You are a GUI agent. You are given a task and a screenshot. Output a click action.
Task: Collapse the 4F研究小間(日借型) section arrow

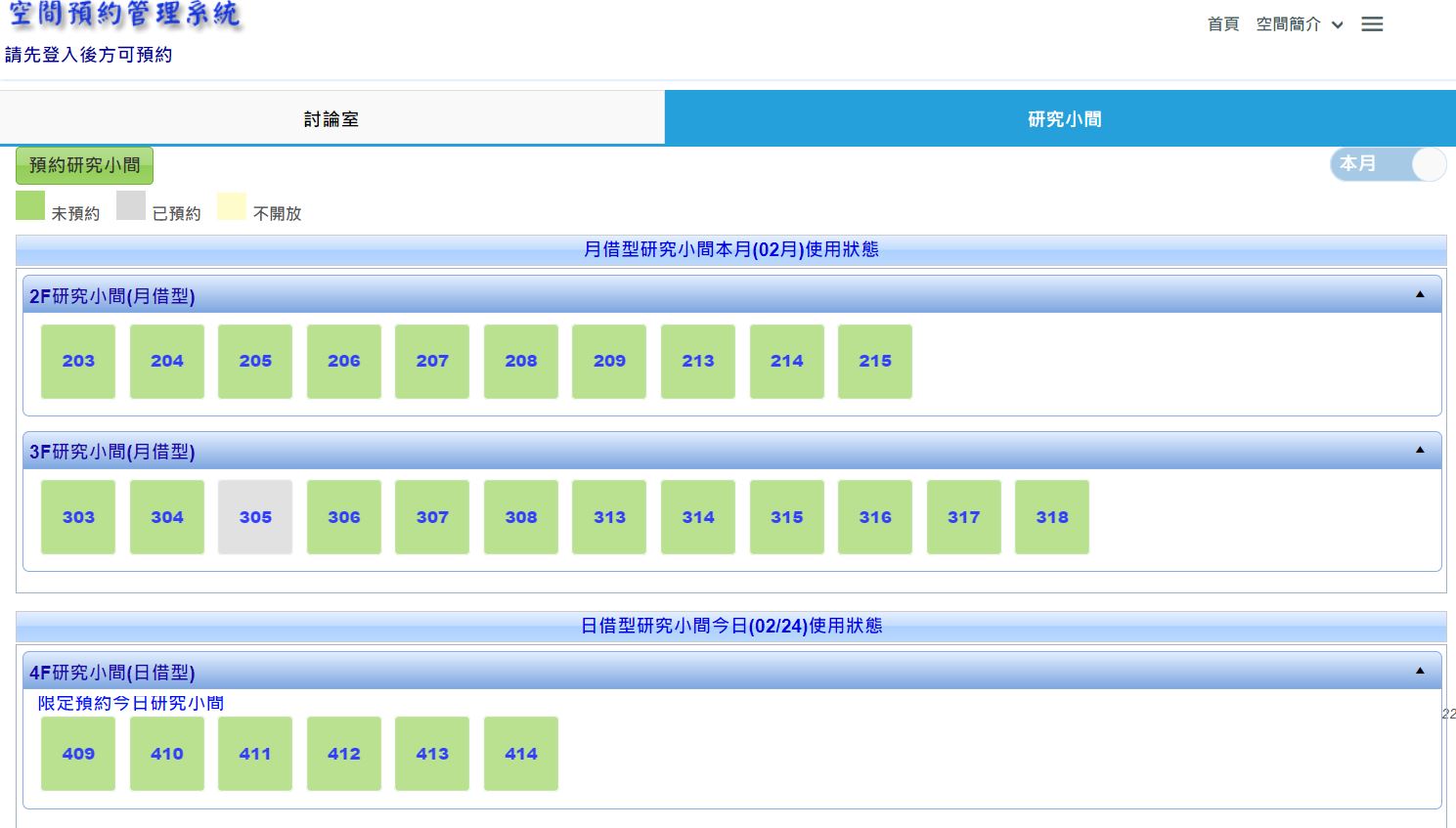pos(1420,672)
